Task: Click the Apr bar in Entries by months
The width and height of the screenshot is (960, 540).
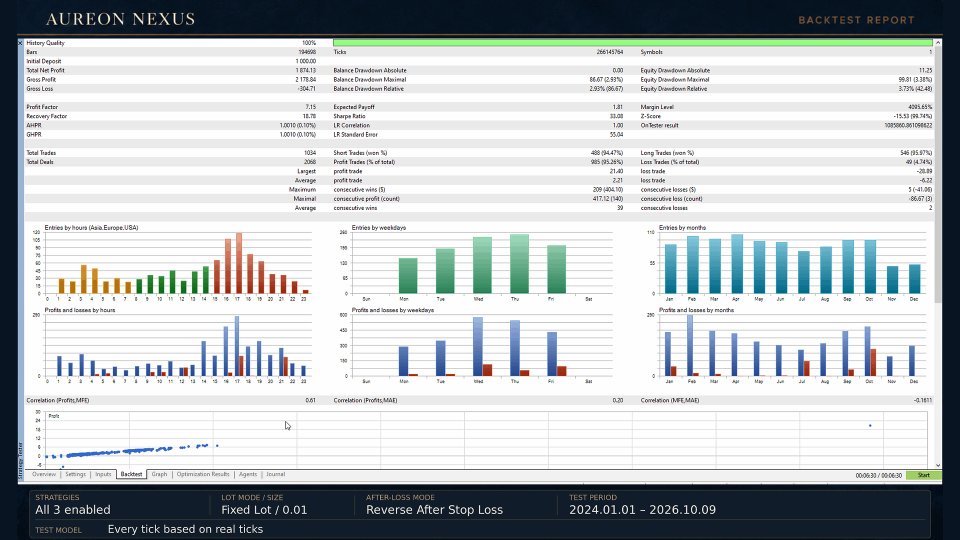Action: tap(737, 264)
